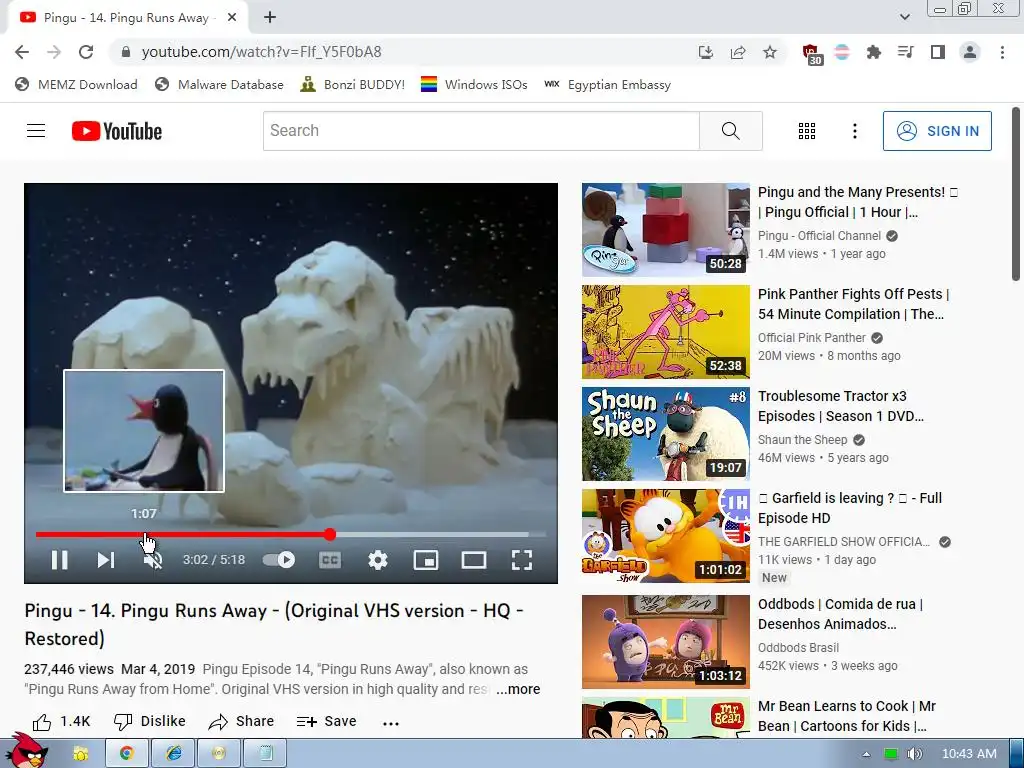The image size is (1024, 768).
Task: Expand description with ...more
Action: coord(518,689)
